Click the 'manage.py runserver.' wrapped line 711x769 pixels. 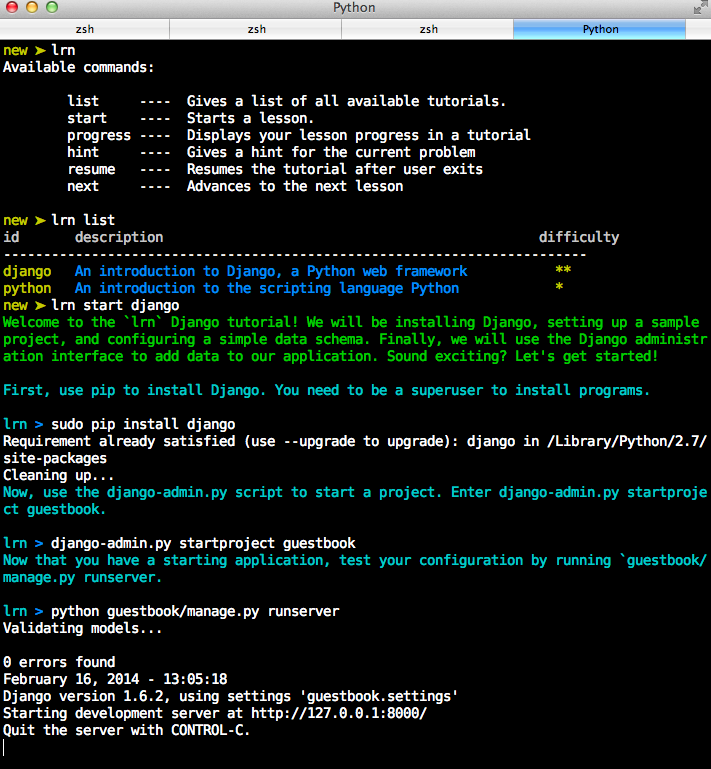coord(82,578)
